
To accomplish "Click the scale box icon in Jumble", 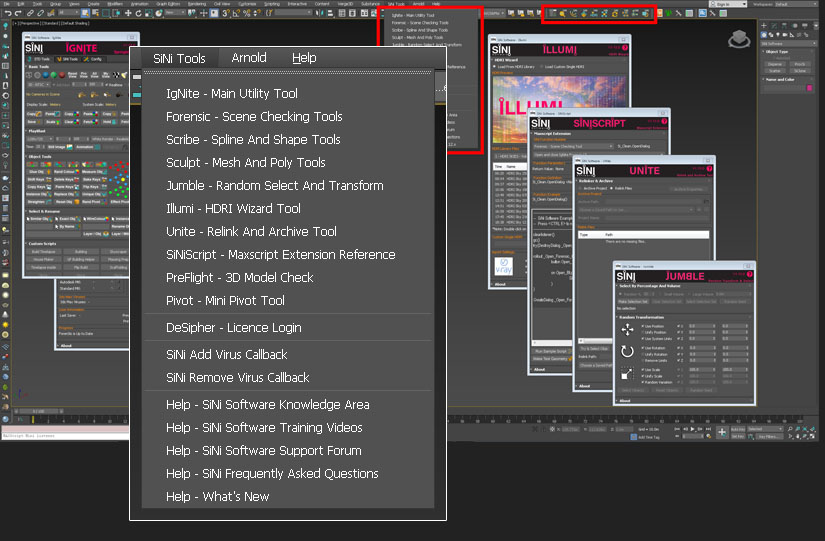I will [627, 374].
